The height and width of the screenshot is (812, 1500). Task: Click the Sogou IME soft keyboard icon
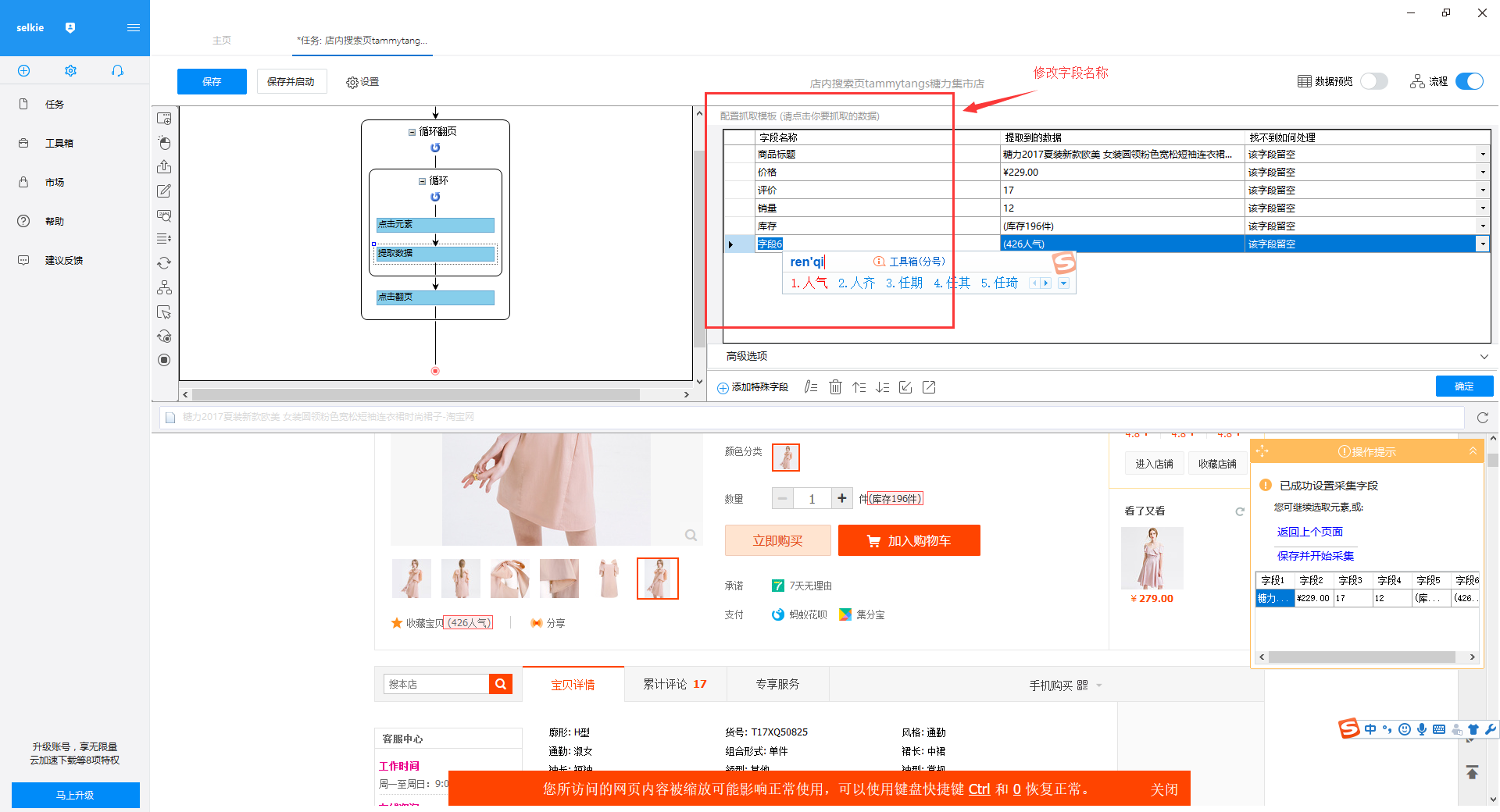pos(1439,729)
